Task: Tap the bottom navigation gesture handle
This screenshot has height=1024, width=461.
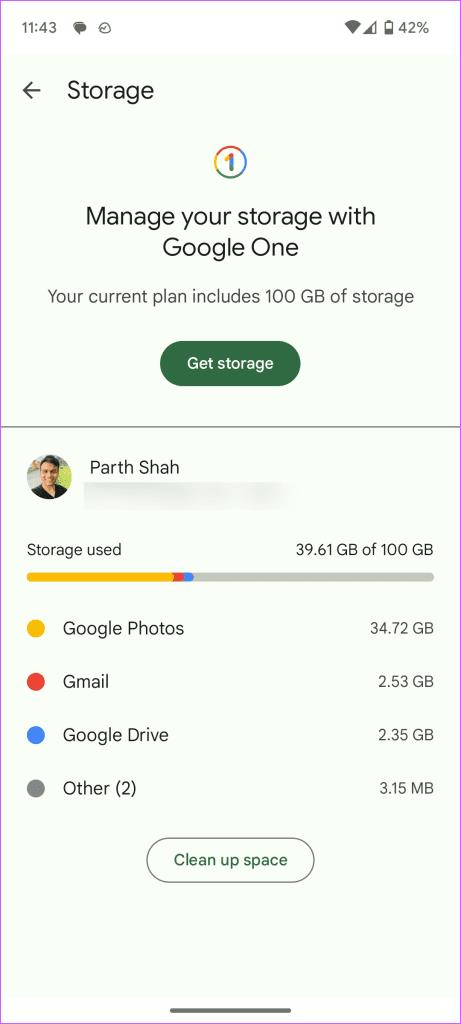Action: pyautogui.click(x=230, y=1010)
